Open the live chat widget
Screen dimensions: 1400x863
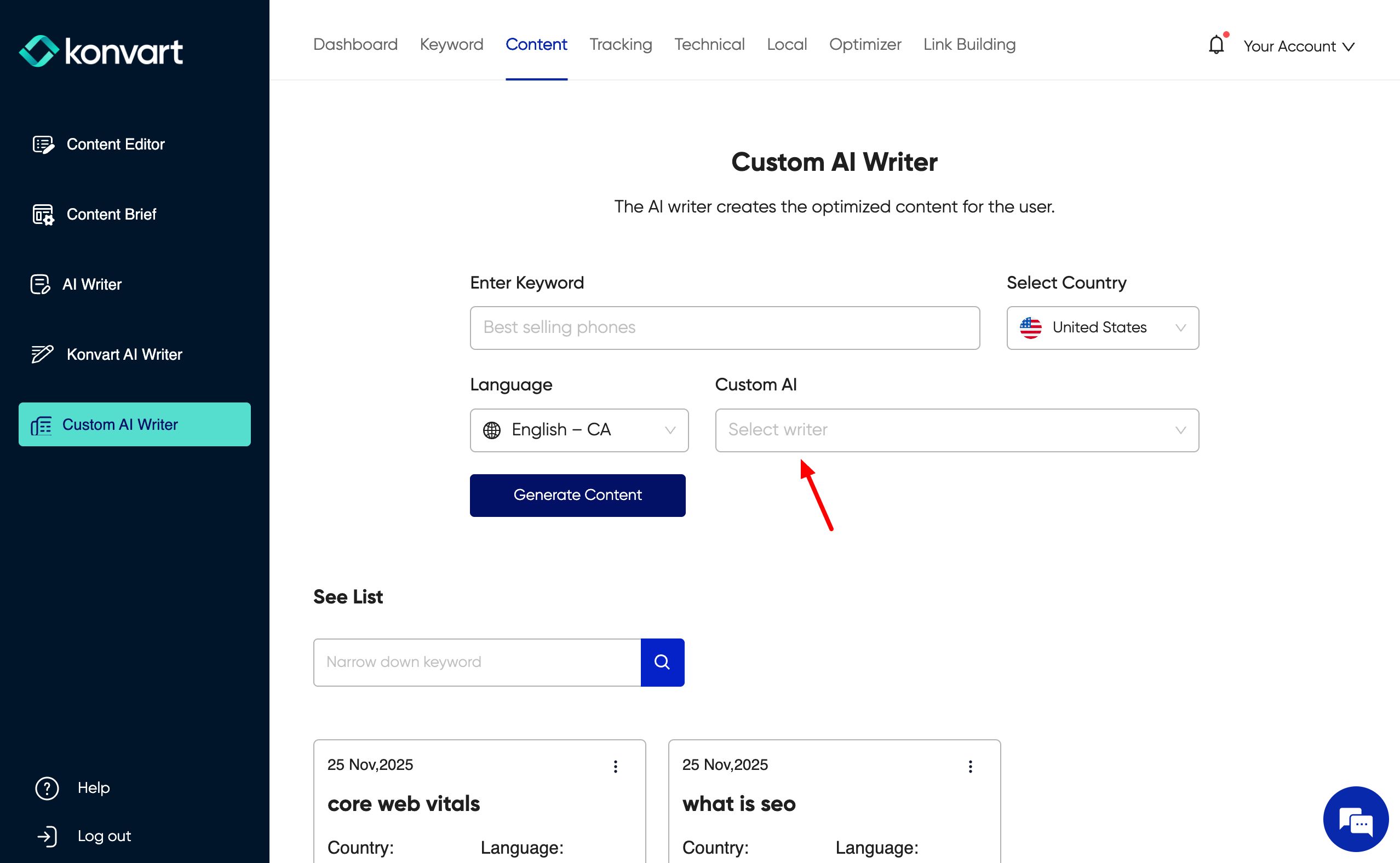[1355, 819]
